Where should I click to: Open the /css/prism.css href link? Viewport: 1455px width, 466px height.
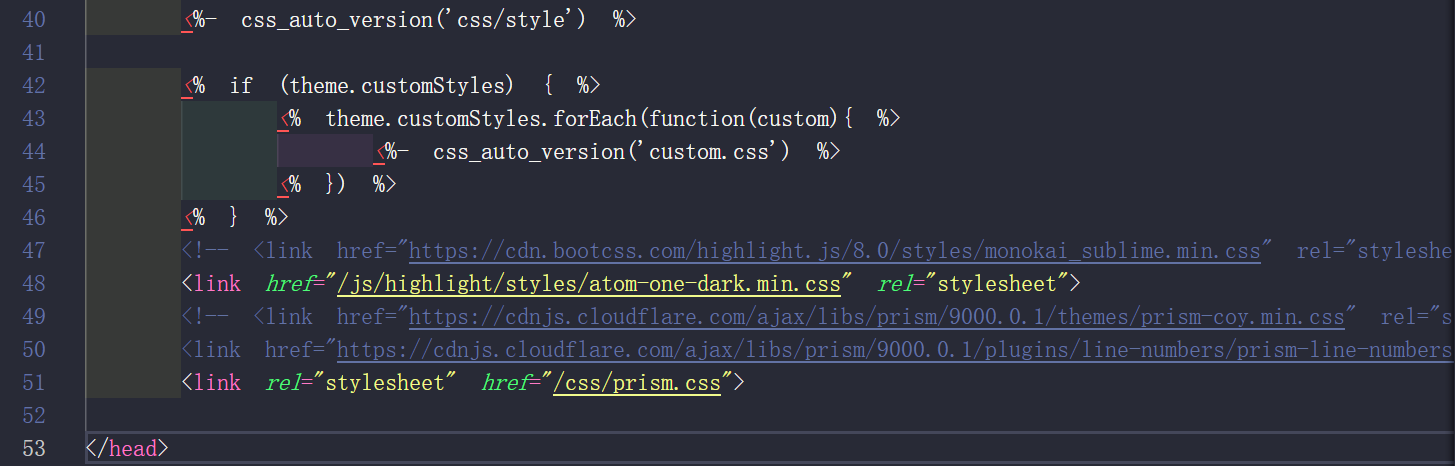tap(637, 383)
